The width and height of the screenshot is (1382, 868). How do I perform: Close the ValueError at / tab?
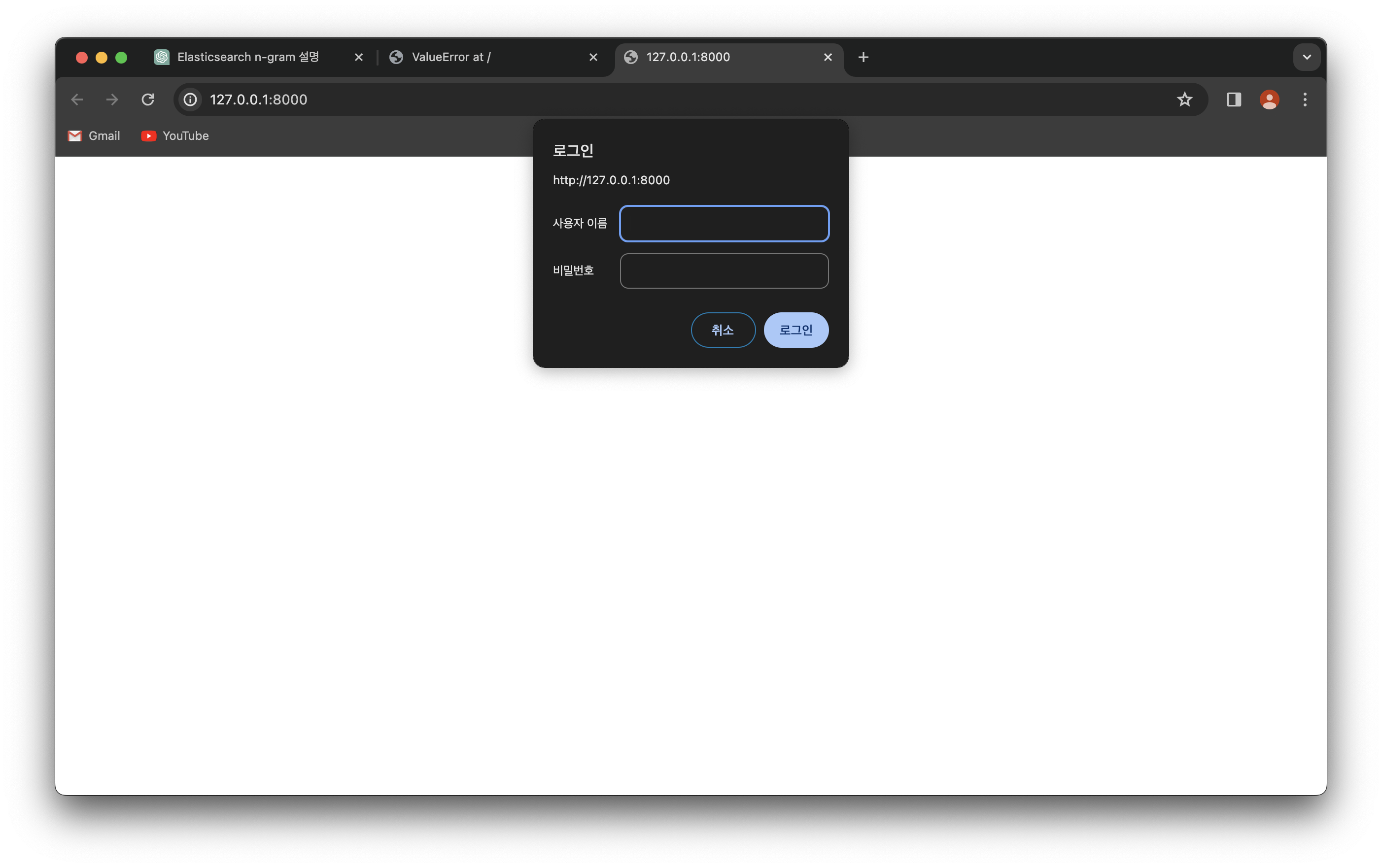point(593,57)
